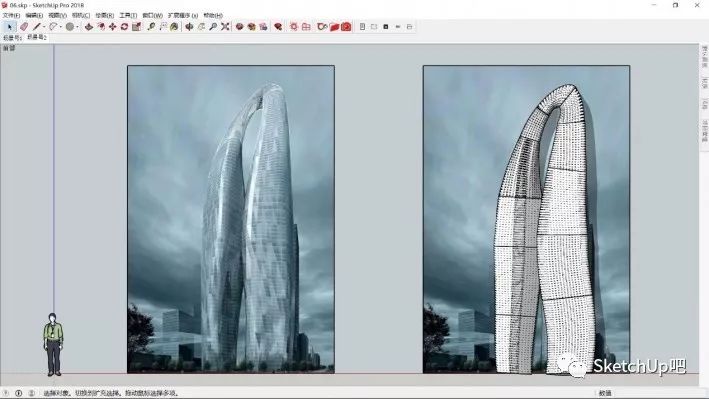Screen dimensions: 709x399
Task: Open dropdown arrow beside Line tool
Action: (44, 27)
